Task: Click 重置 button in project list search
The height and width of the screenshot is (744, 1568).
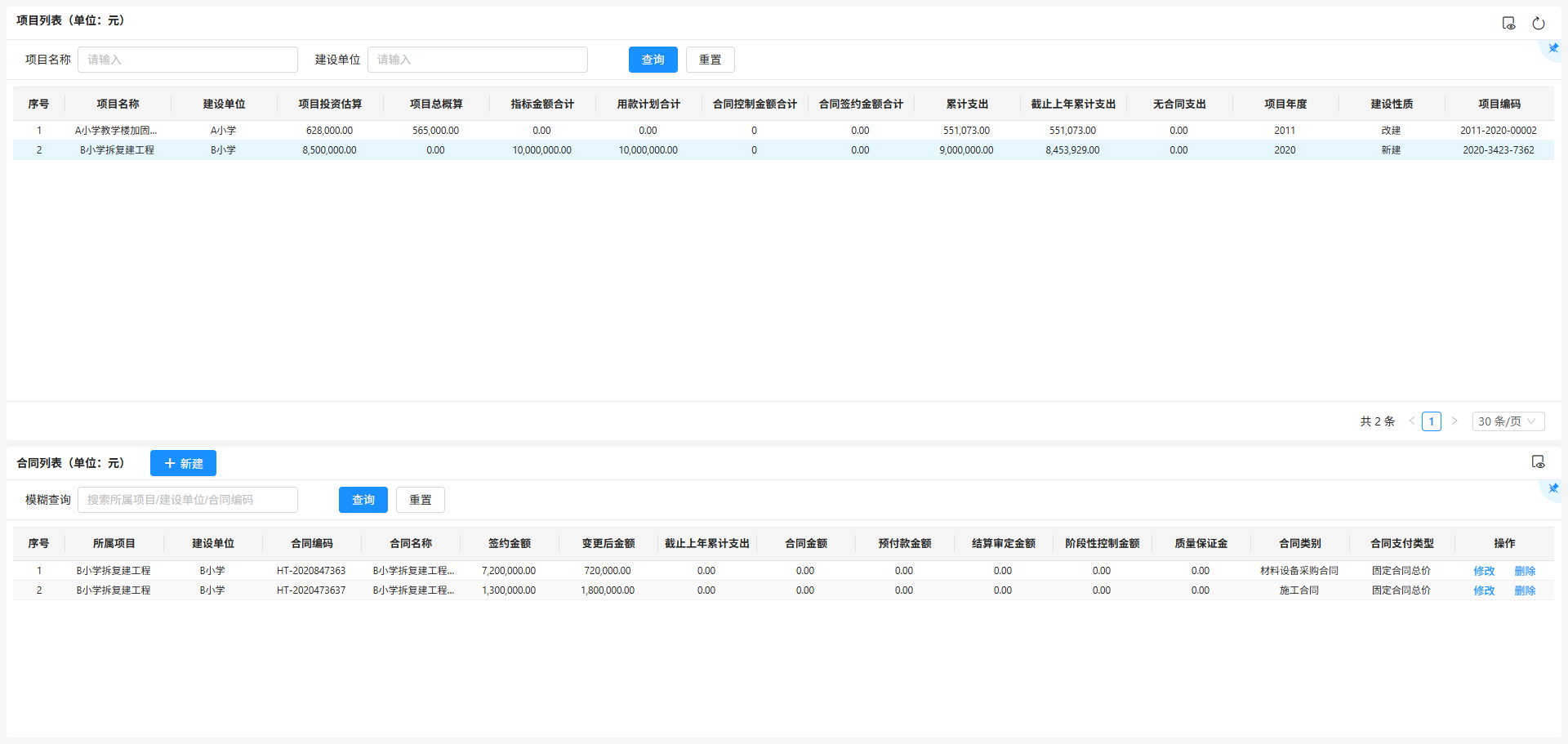Action: pyautogui.click(x=710, y=60)
